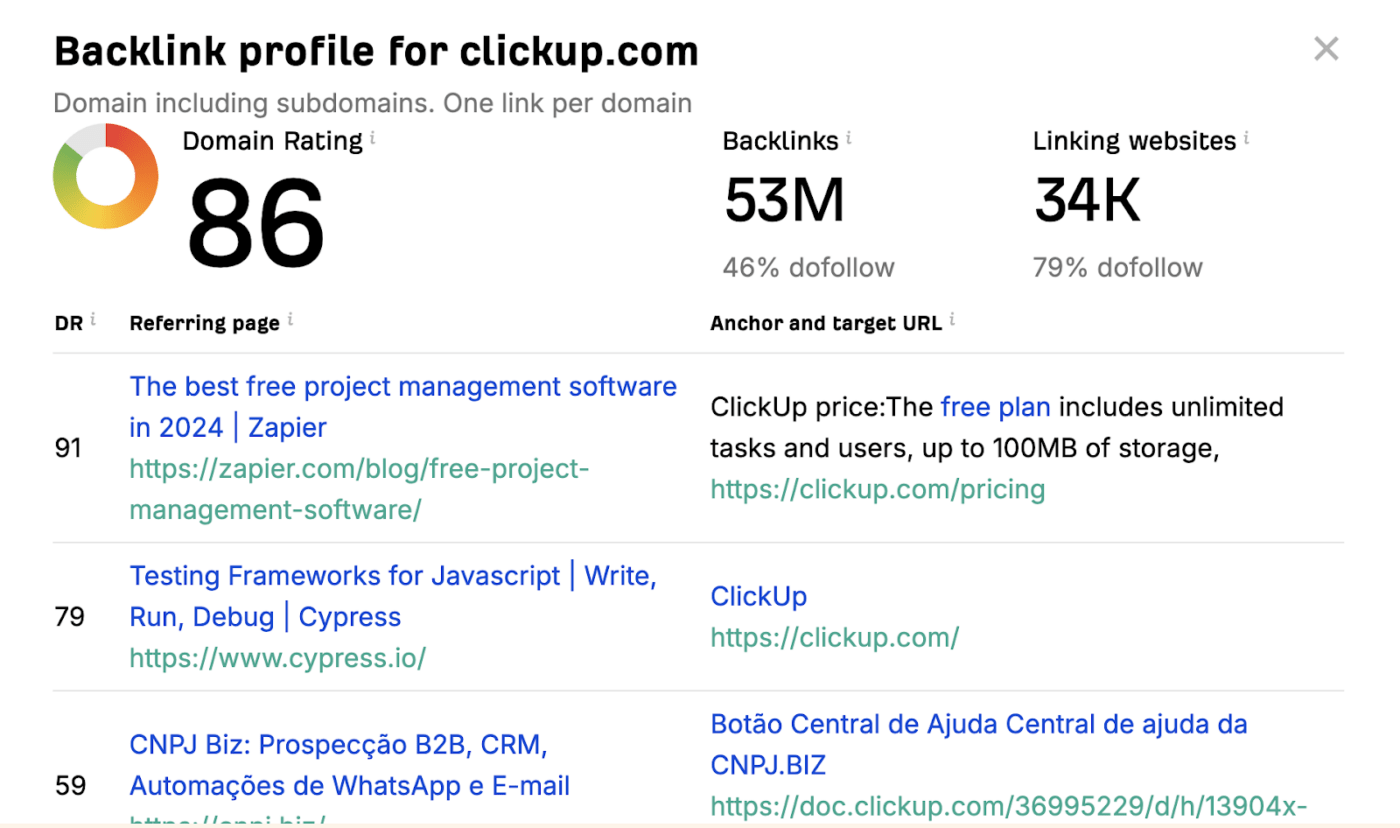Open the https://clickup.com/ target URL
The height and width of the screenshot is (828, 1400).
point(834,637)
